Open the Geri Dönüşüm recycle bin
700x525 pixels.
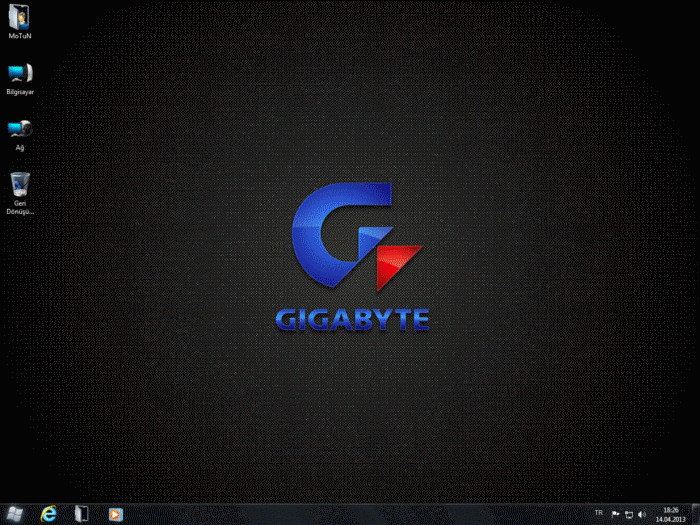click(x=20, y=193)
